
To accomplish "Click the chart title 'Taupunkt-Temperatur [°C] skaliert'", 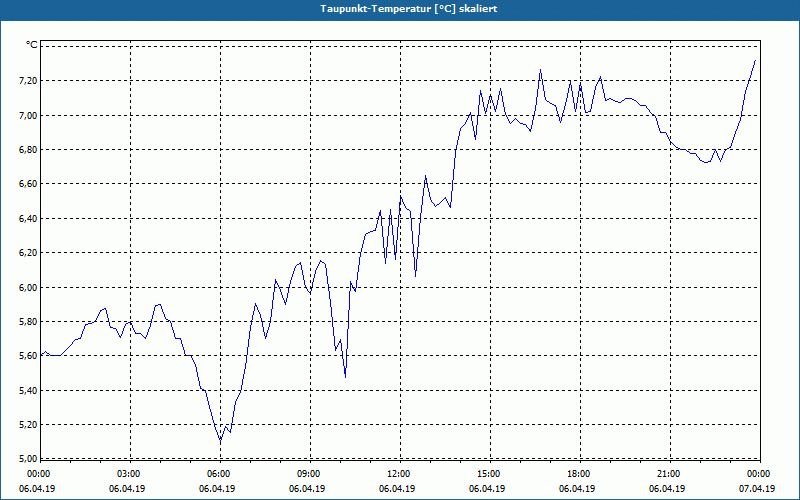I will [x=409, y=9].
